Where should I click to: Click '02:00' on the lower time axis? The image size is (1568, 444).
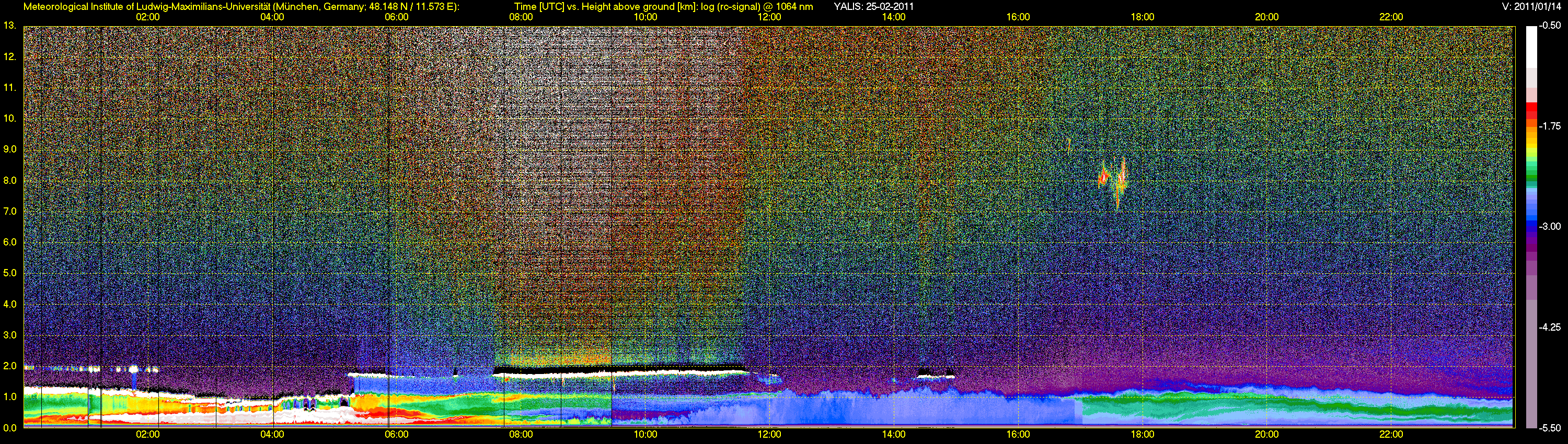[x=148, y=434]
